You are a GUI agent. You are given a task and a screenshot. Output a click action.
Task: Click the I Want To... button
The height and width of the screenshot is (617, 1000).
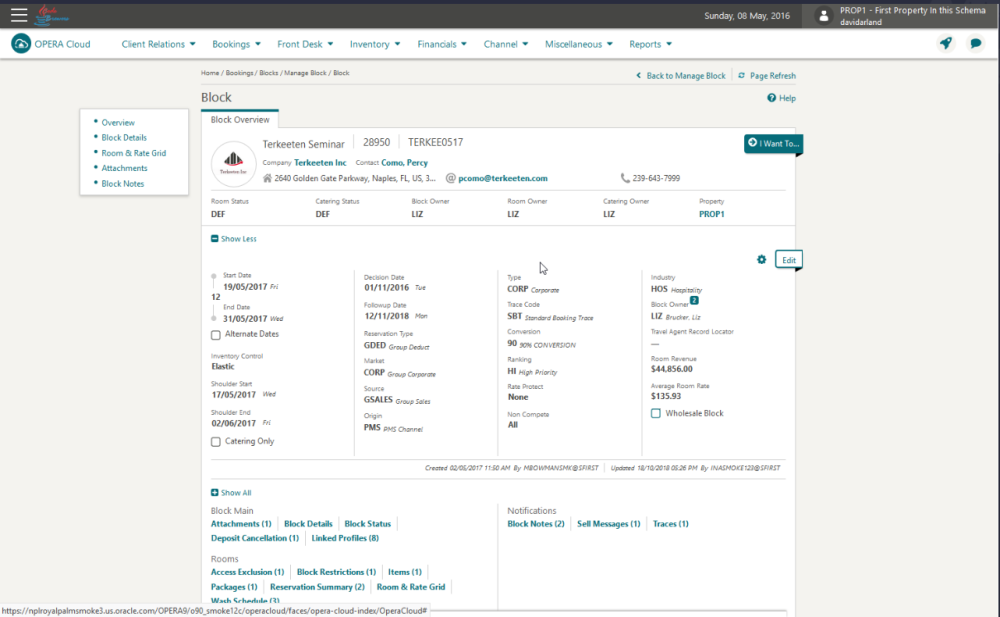click(773, 144)
